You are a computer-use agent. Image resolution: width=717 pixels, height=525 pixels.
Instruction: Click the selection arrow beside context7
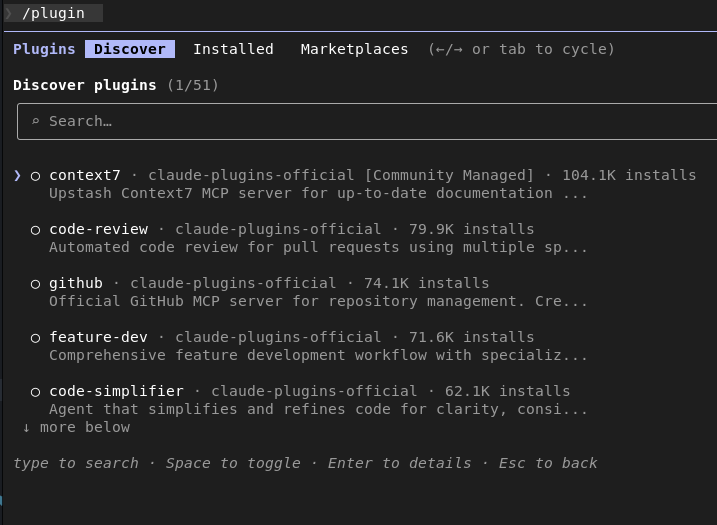17,176
